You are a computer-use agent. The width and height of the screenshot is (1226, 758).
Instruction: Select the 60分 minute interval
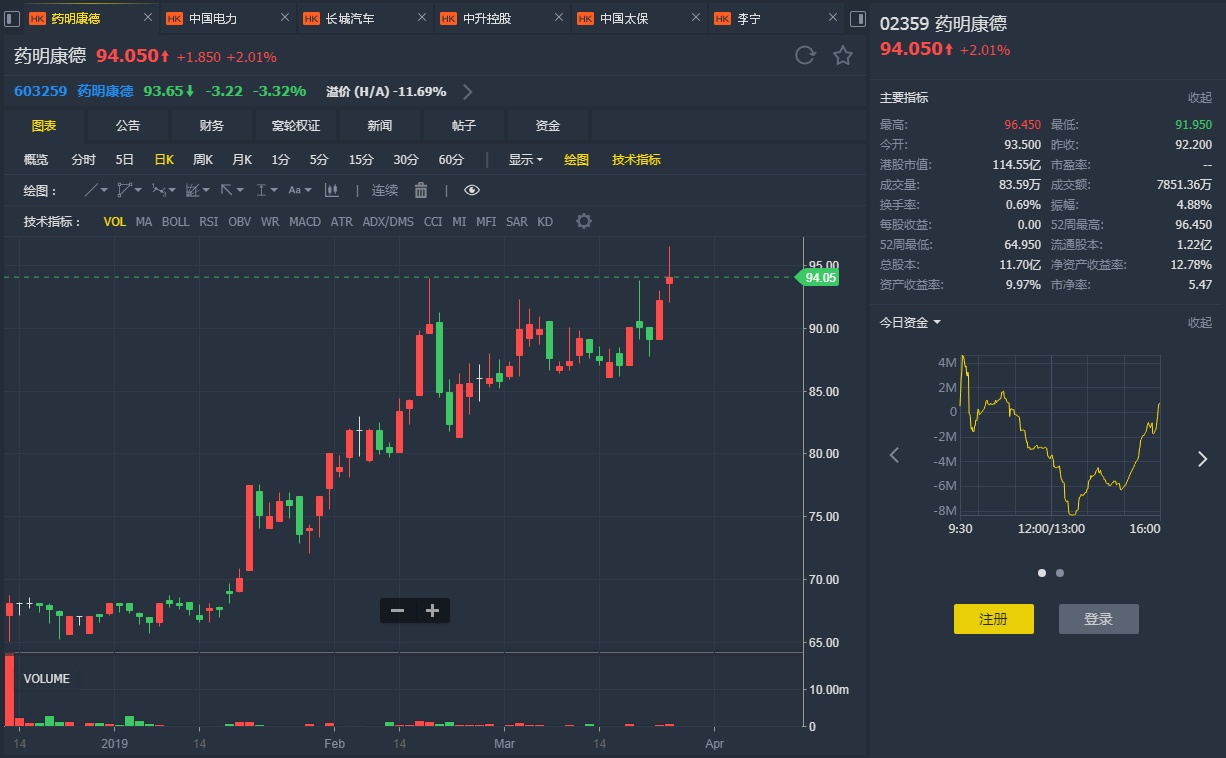451,160
